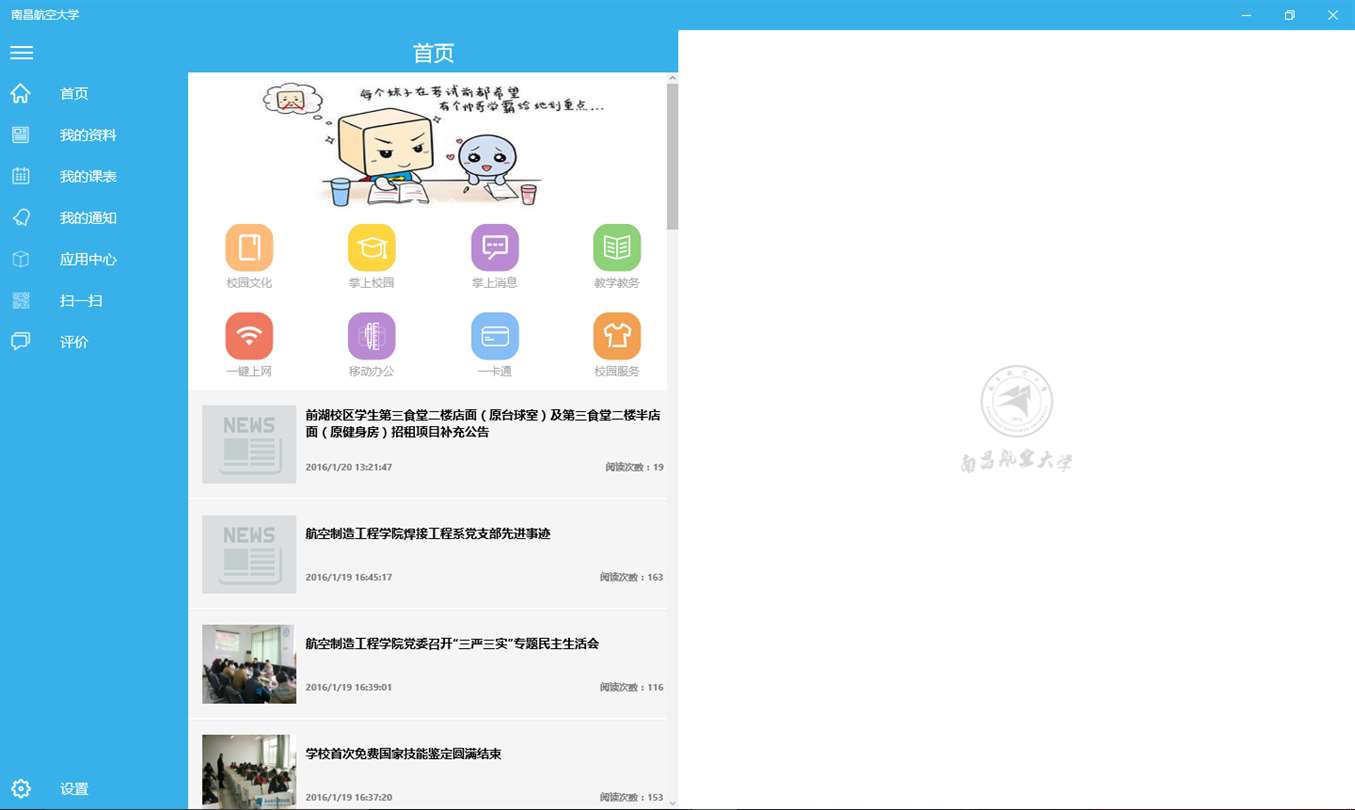Open the 教学教务 book icon
1355x810 pixels.
[x=617, y=248]
